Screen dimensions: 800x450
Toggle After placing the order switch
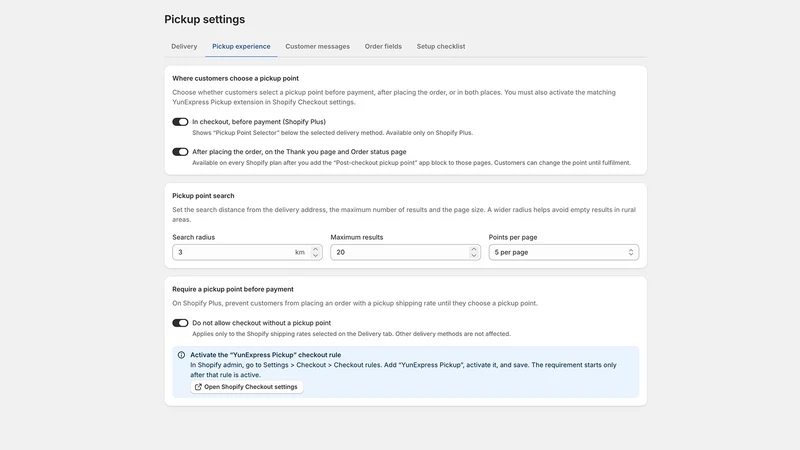[180, 152]
